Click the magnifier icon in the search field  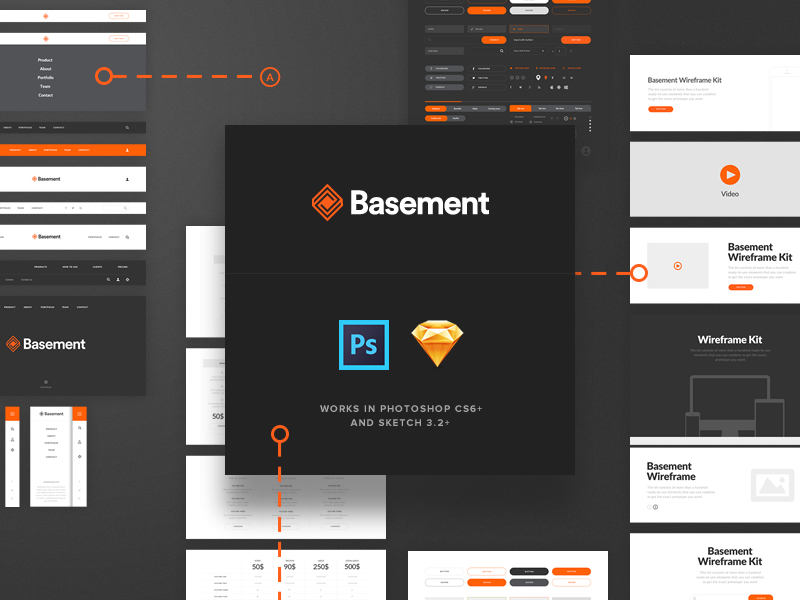429,40
